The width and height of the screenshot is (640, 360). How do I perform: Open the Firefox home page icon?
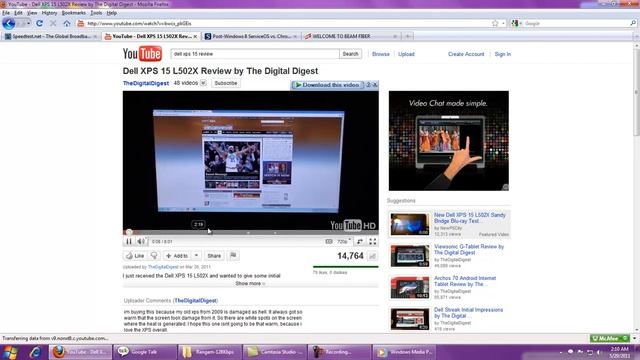point(67,23)
